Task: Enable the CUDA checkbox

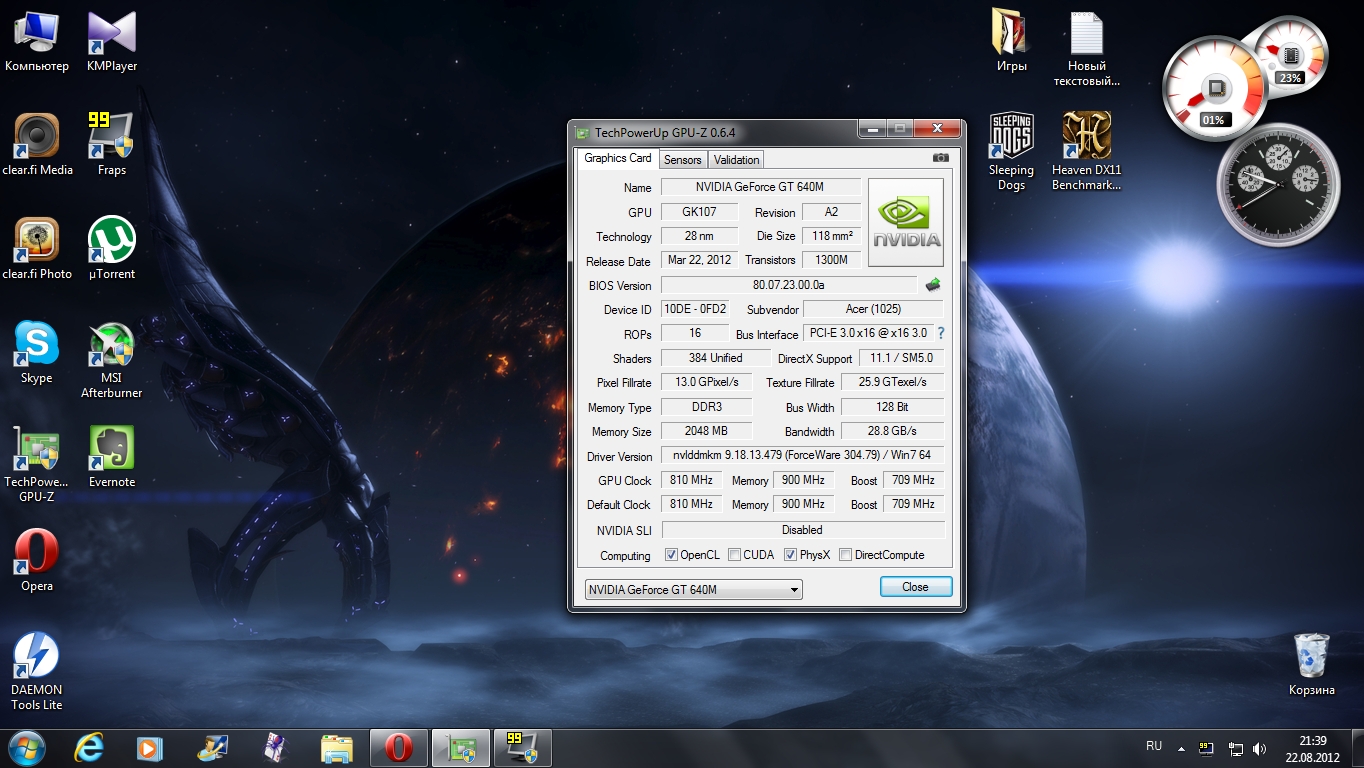Action: (734, 555)
